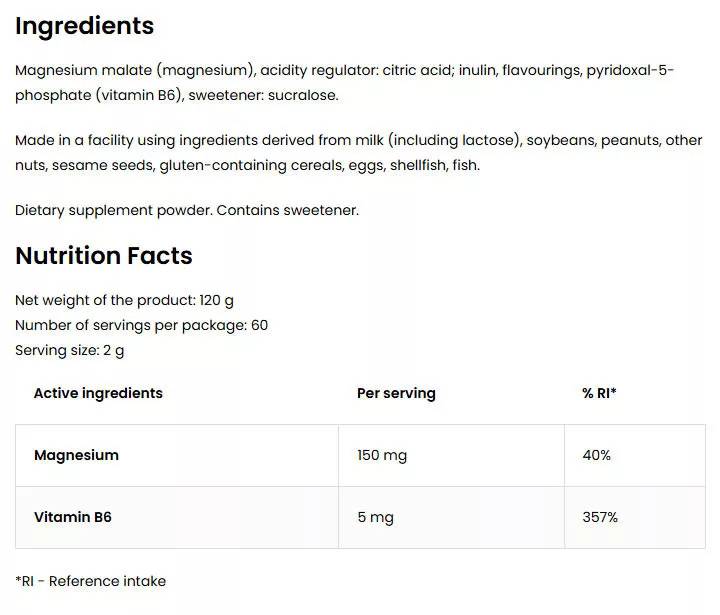This screenshot has width=720, height=615.
Task: Click the word 'pyridoxal-5-' in ingredients
Action: click(631, 70)
